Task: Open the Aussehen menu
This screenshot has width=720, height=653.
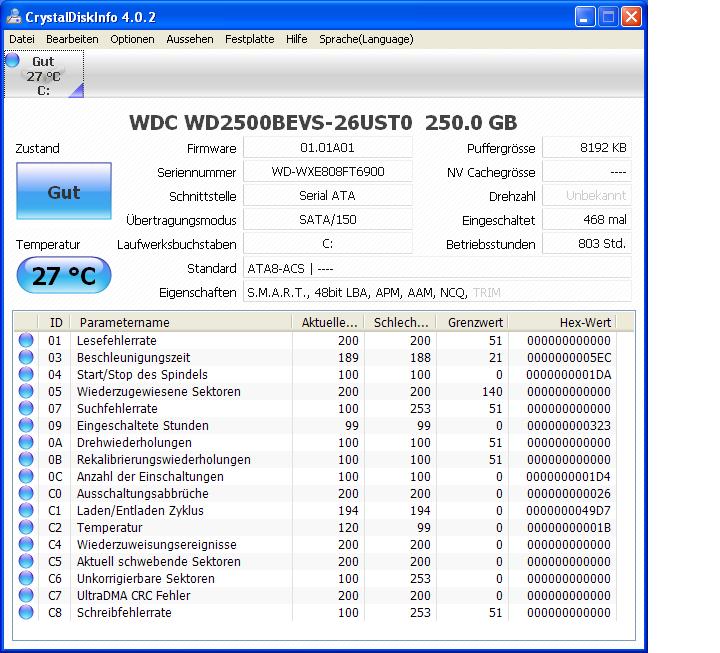Action: point(190,39)
